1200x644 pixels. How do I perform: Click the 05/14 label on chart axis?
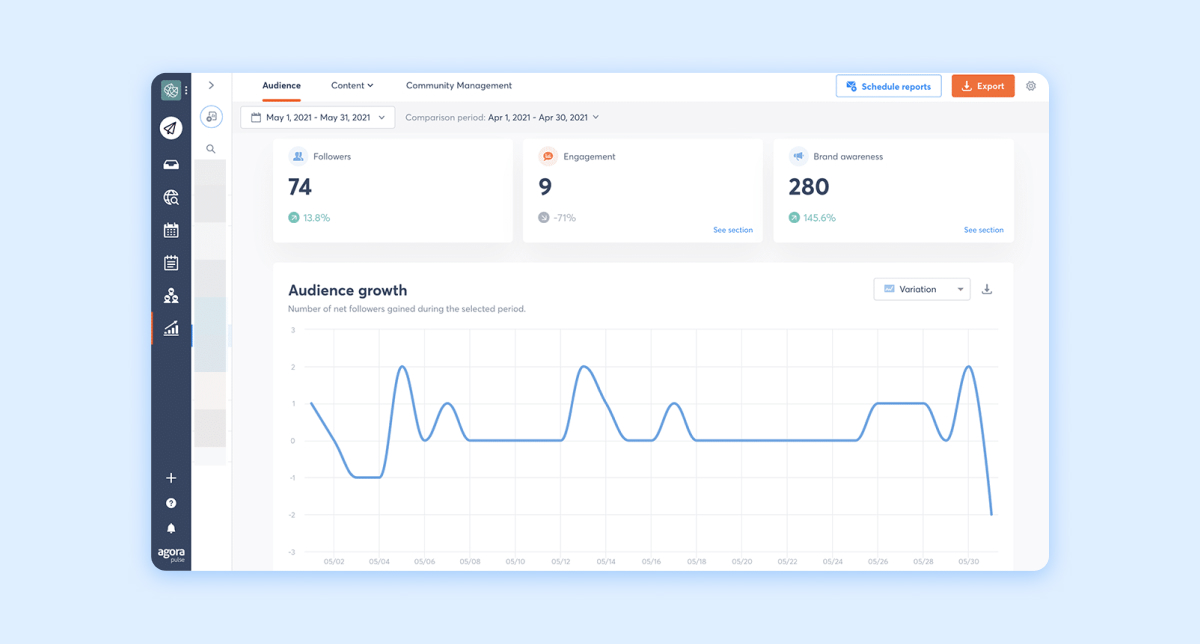[x=606, y=562]
